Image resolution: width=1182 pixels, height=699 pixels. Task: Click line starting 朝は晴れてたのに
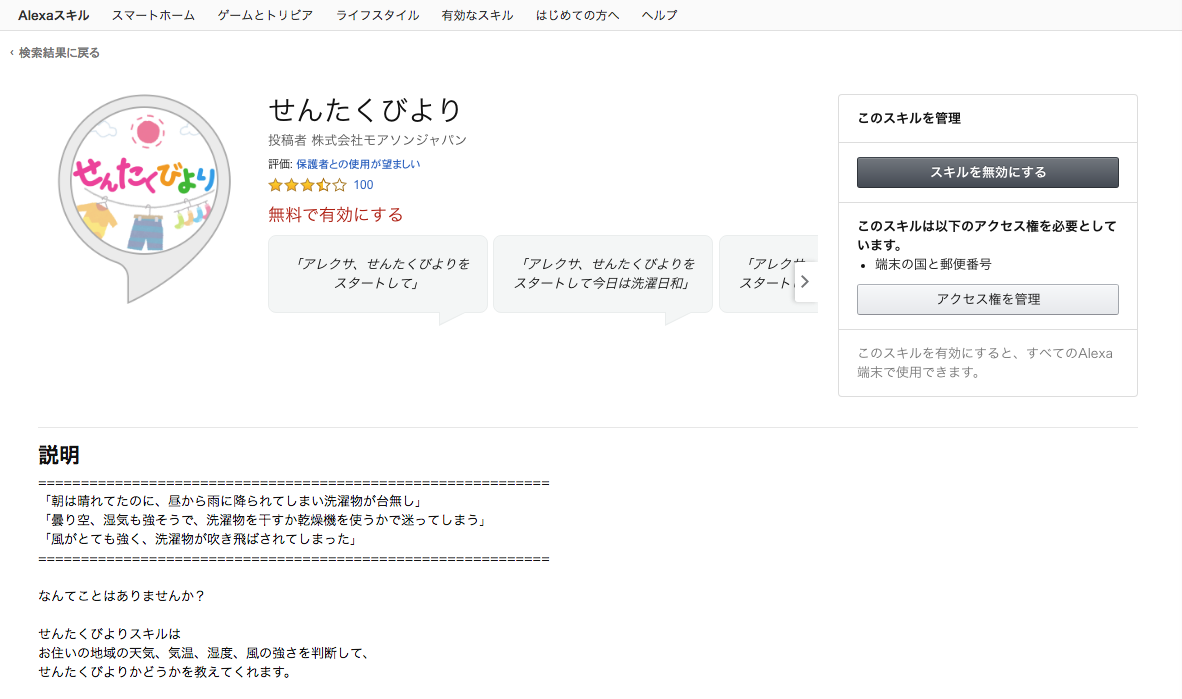(x=232, y=501)
